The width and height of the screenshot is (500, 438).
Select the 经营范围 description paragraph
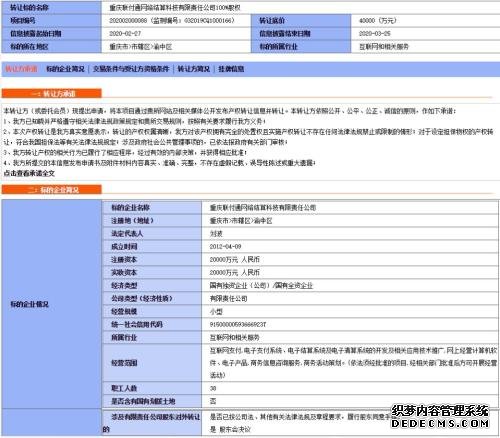coord(353,363)
